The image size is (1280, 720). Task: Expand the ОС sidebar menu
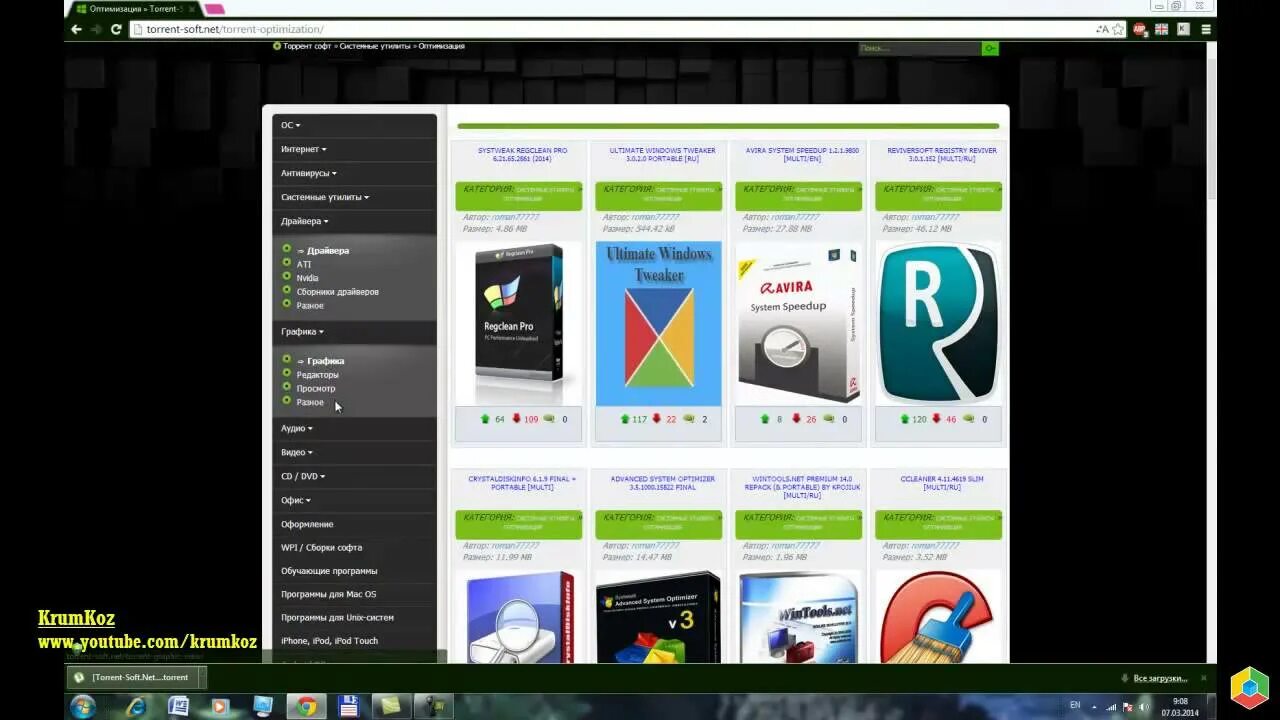tap(354, 125)
